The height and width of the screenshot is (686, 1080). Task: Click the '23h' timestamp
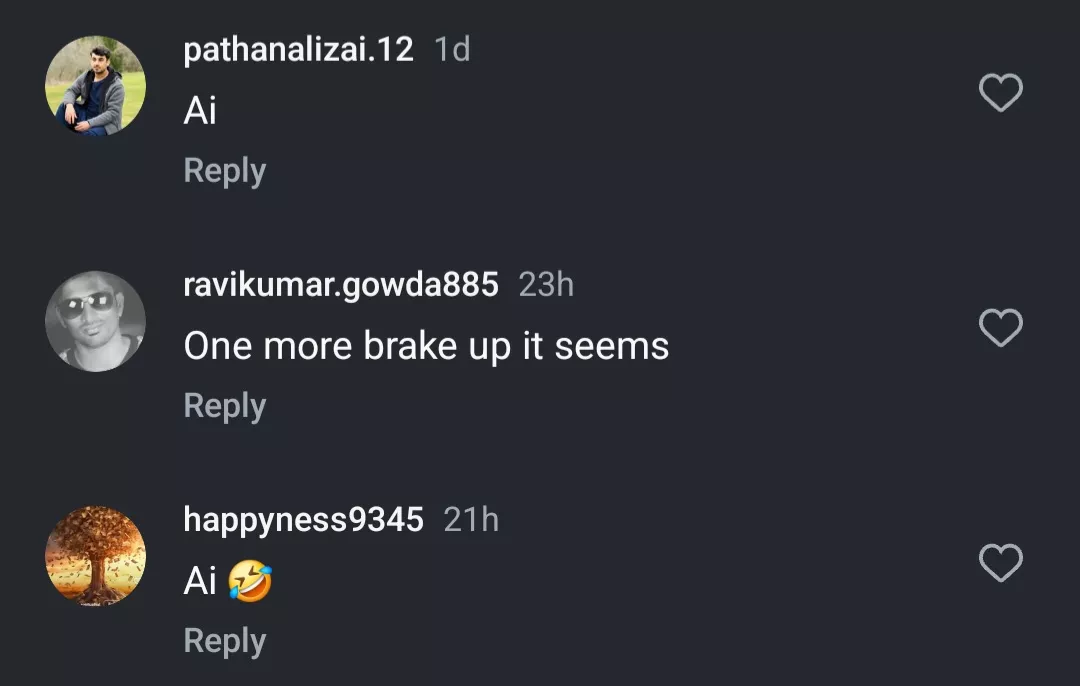(x=546, y=285)
